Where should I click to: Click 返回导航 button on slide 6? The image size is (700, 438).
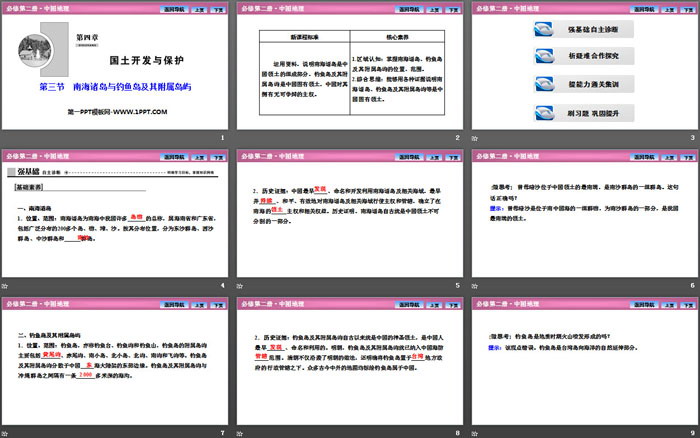tap(644, 157)
